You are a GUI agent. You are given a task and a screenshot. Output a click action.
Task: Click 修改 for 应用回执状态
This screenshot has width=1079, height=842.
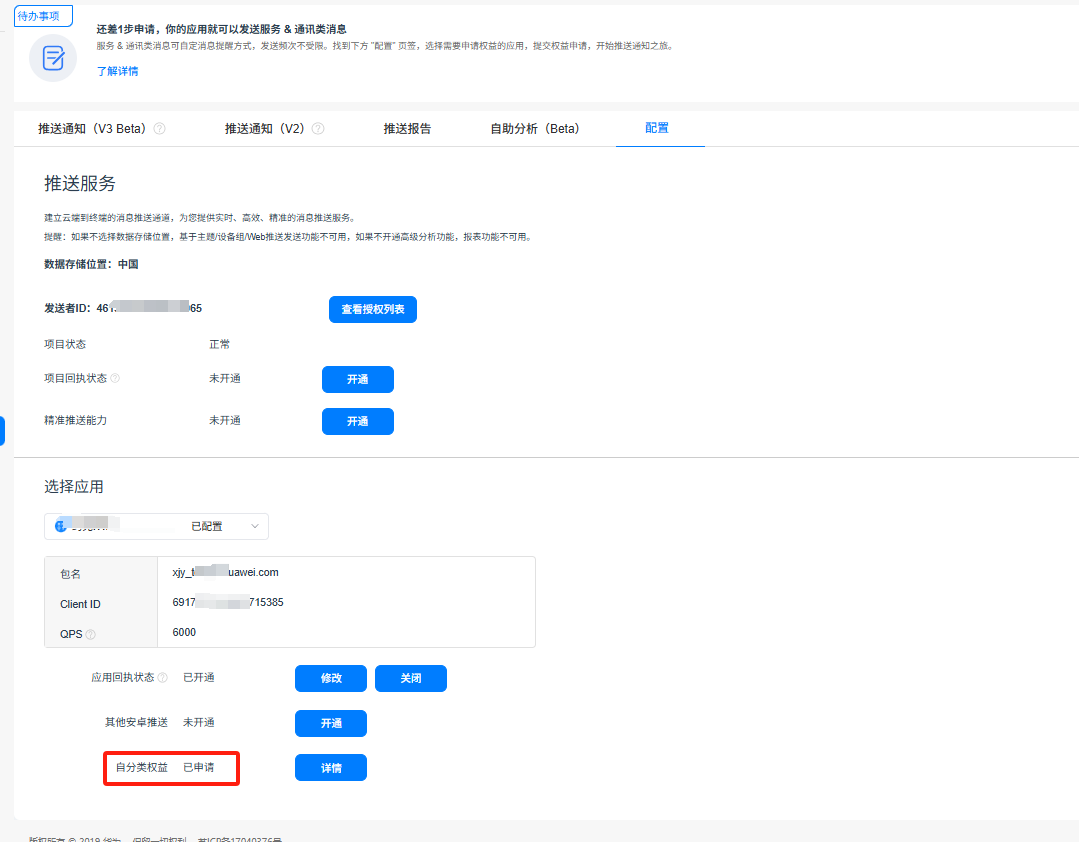click(330, 679)
